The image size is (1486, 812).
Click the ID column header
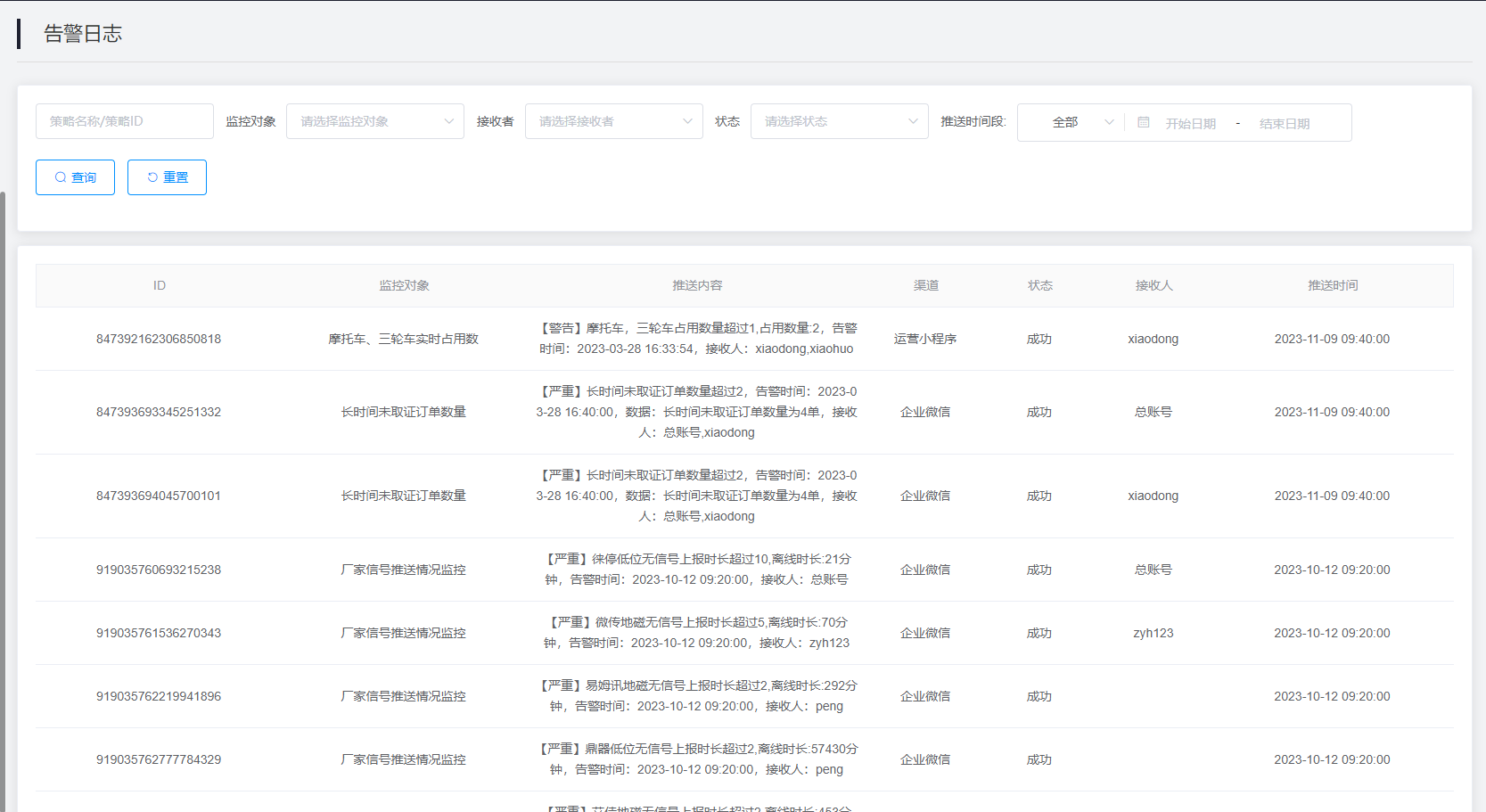pos(159,285)
